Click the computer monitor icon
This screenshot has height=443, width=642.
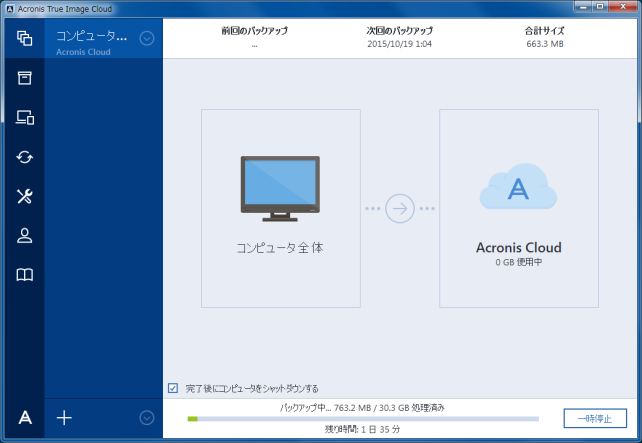click(x=280, y=189)
